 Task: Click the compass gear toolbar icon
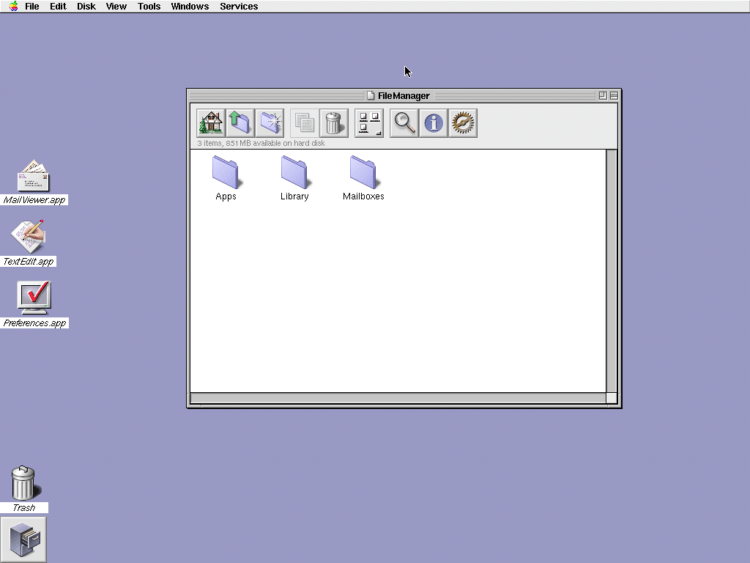coord(463,123)
